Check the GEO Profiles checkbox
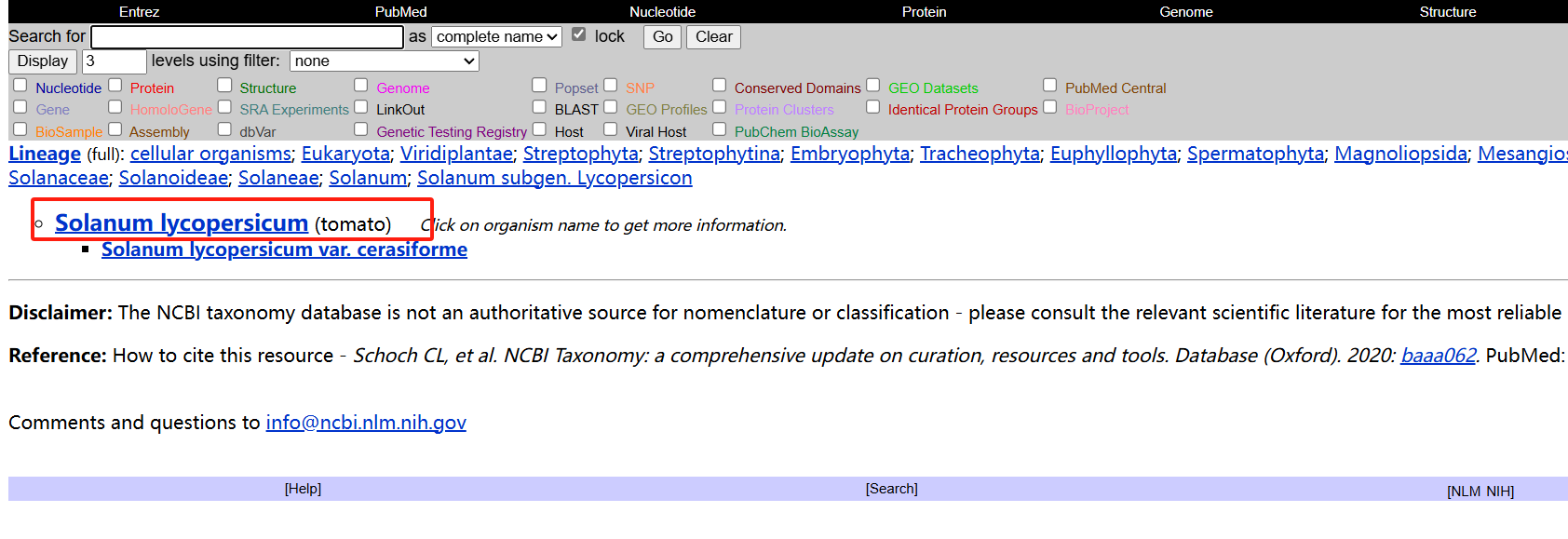The height and width of the screenshot is (539, 1568). point(611,106)
